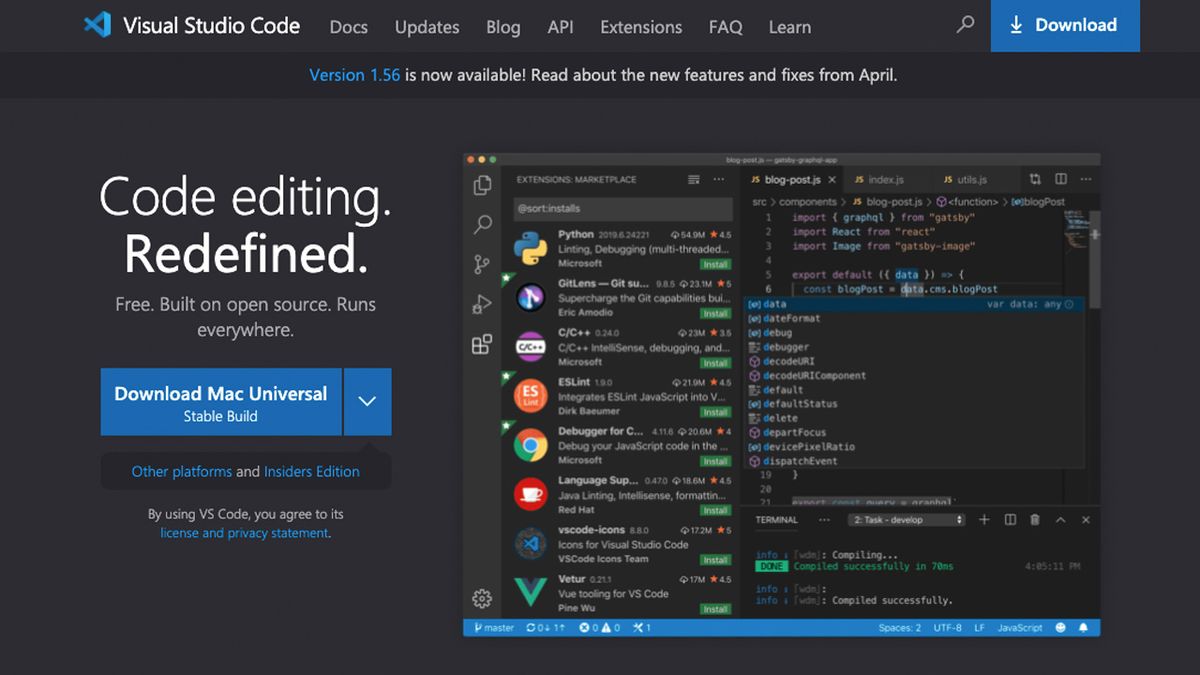
Task: Switch to the index.js editor tab
Action: 884,179
